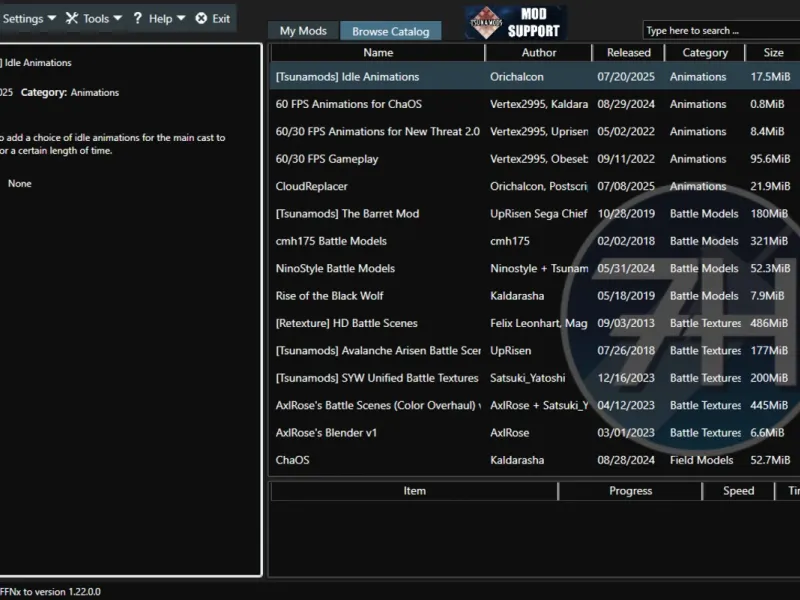This screenshot has height=600, width=800.
Task: Click the Field Models category cell
Action: [x=701, y=460]
